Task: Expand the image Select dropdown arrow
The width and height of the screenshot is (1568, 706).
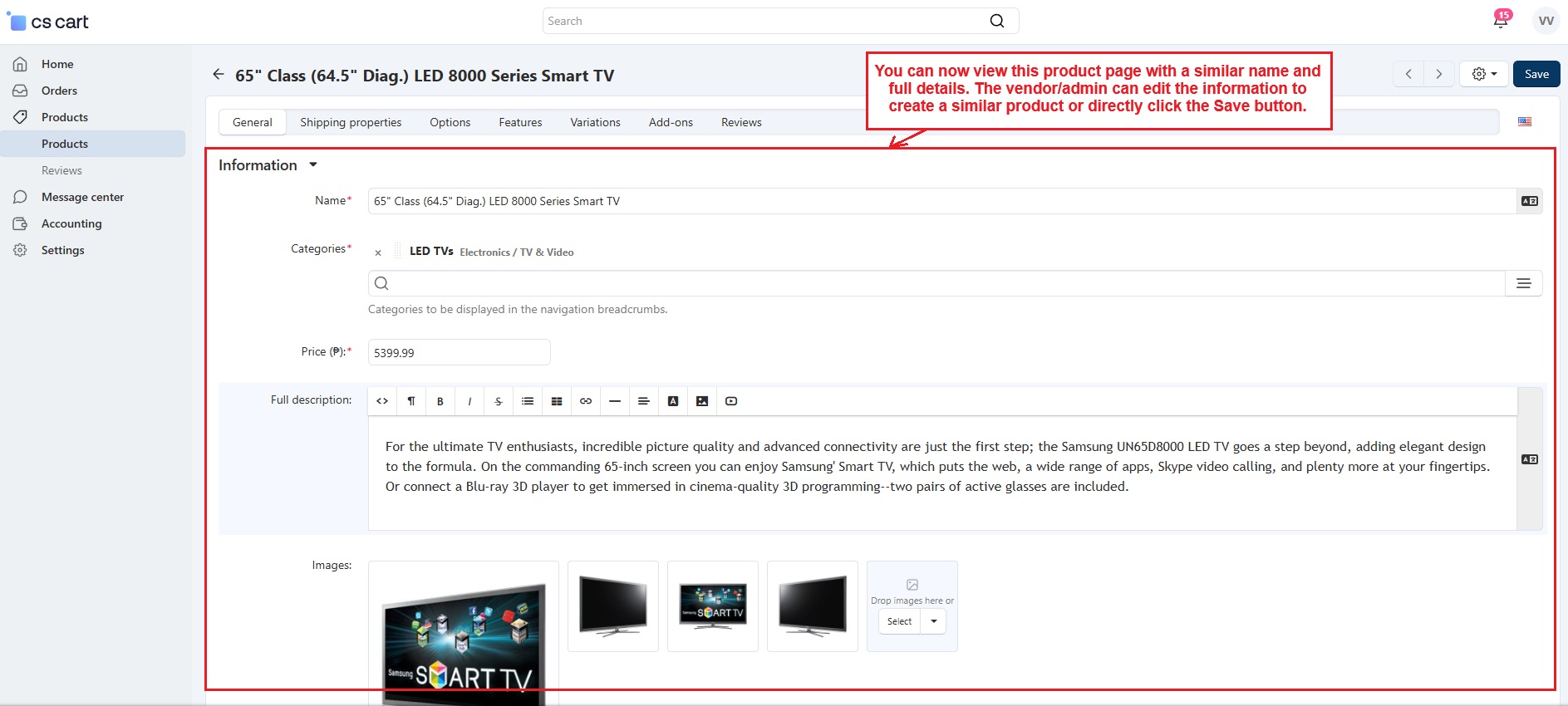Action: click(934, 621)
